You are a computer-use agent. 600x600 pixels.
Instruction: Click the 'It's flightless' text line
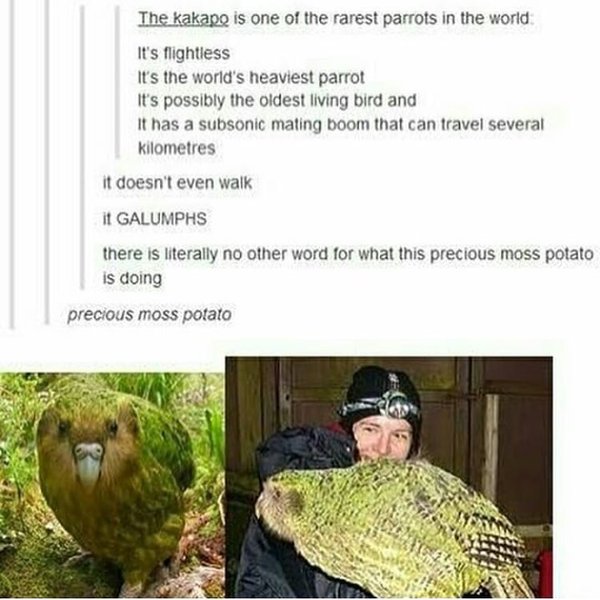coord(184,54)
